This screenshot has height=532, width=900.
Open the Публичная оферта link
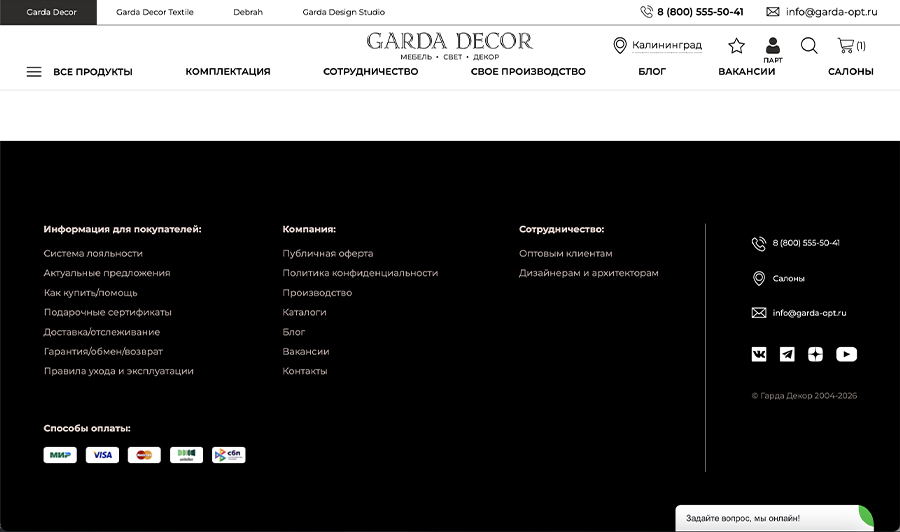tap(328, 253)
